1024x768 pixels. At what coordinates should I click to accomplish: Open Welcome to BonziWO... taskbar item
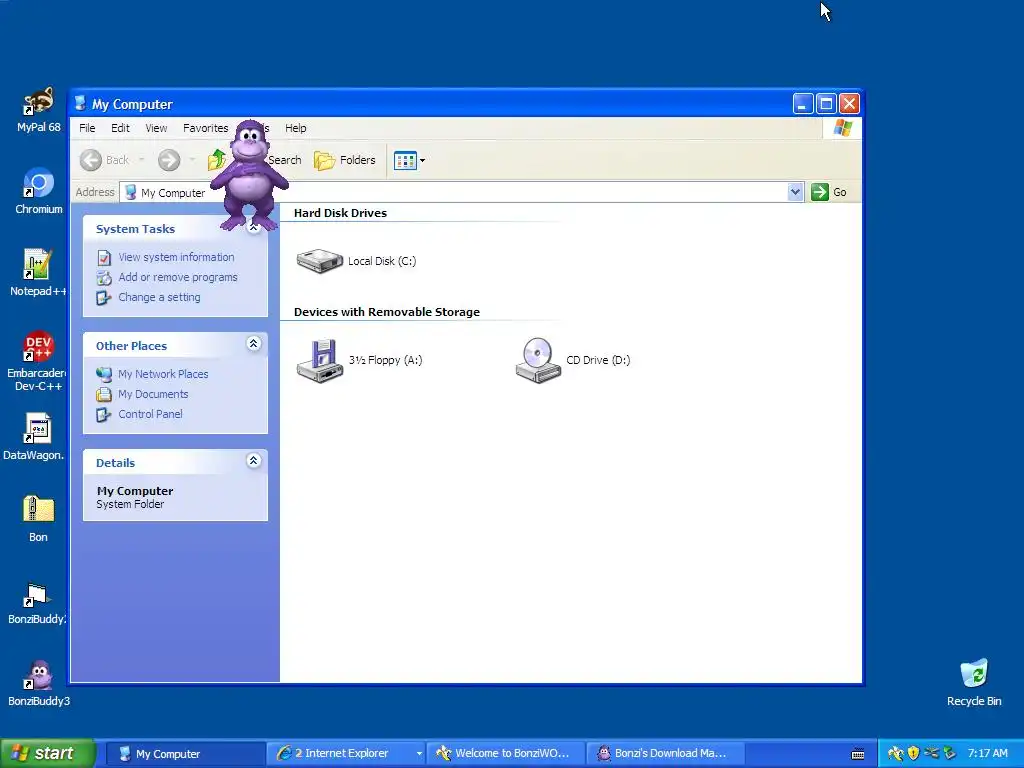tap(505, 754)
